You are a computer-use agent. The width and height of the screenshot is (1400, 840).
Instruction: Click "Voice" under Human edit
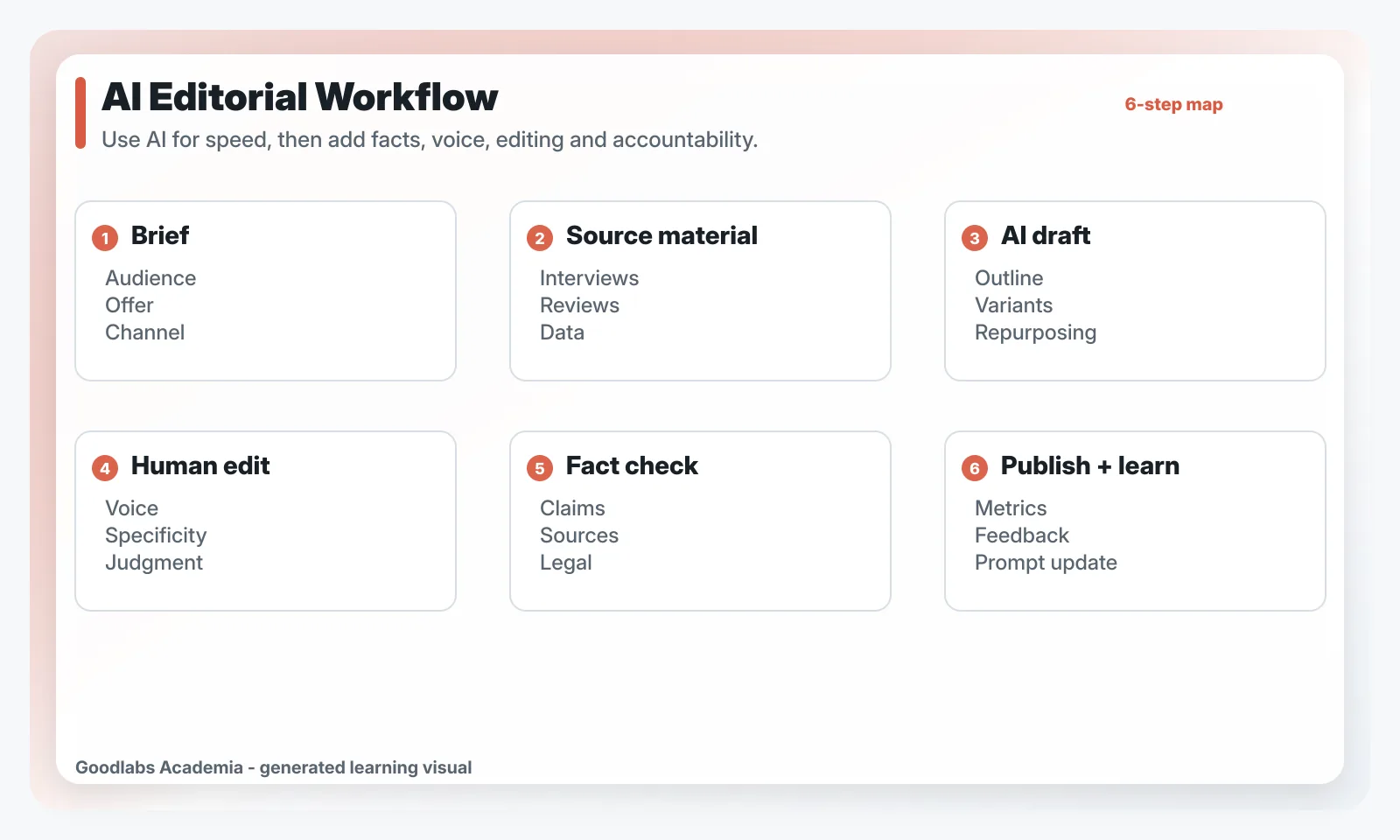[x=132, y=508]
